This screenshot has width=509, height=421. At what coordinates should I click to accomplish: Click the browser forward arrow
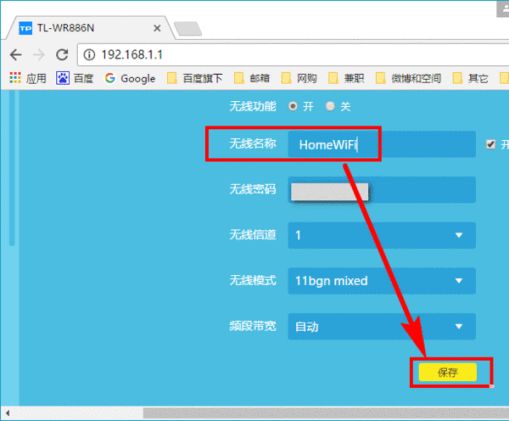[39, 55]
